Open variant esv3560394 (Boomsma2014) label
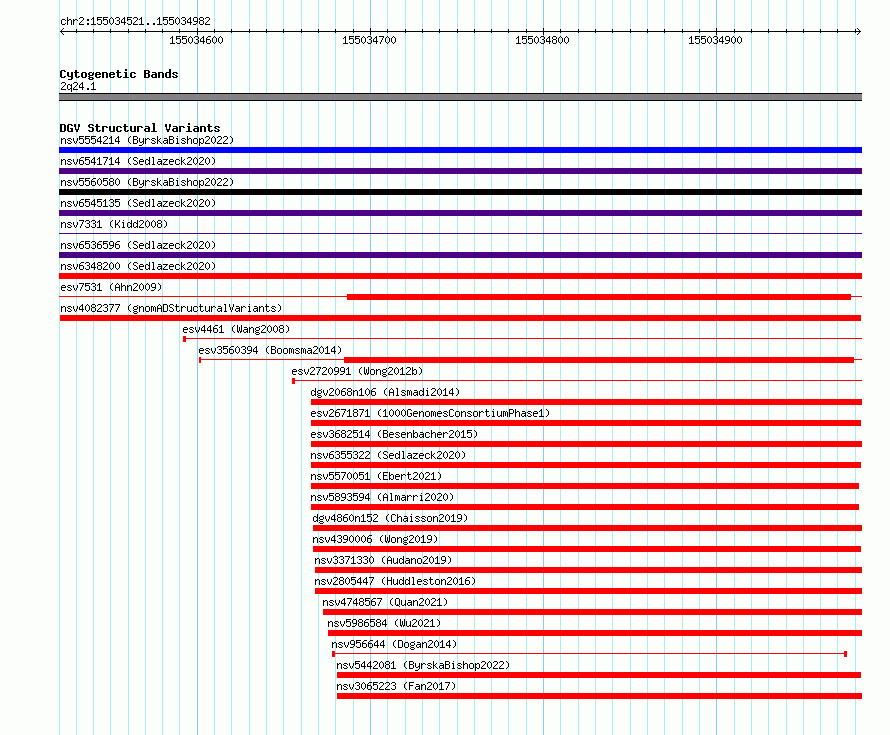890x735 pixels. 270,350
